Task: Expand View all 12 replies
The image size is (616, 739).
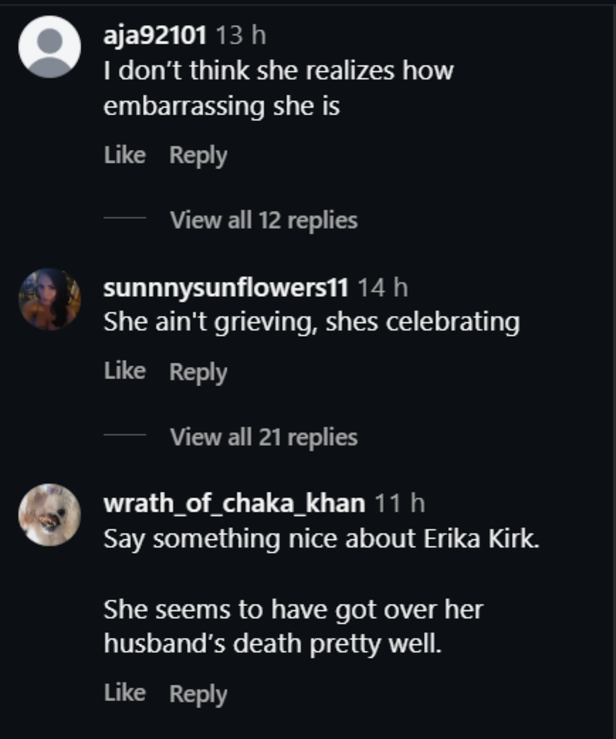Action: [263, 220]
